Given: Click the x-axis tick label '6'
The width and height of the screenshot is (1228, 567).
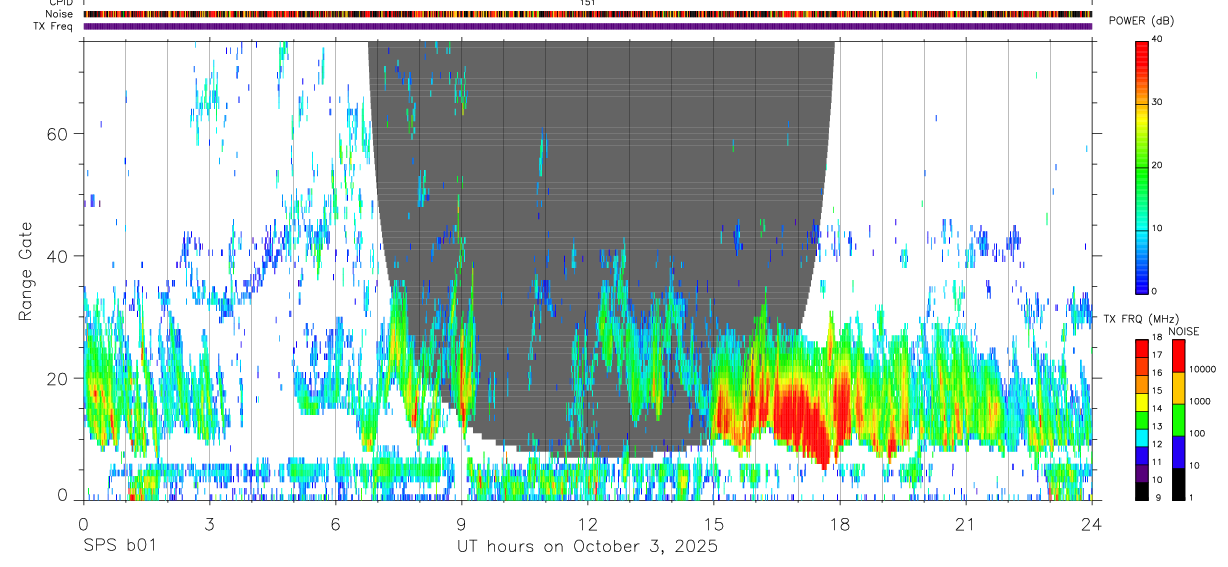Looking at the screenshot, I should tap(335, 524).
